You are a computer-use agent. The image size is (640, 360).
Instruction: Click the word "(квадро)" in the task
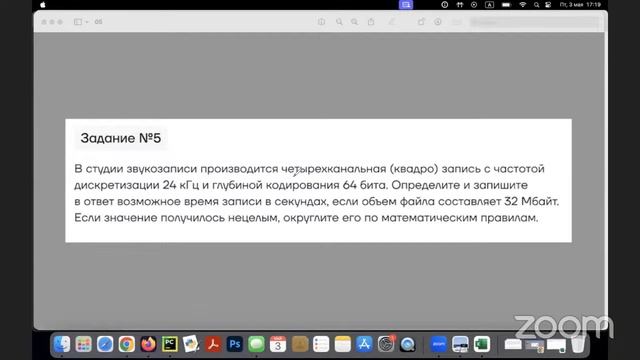coord(414,169)
